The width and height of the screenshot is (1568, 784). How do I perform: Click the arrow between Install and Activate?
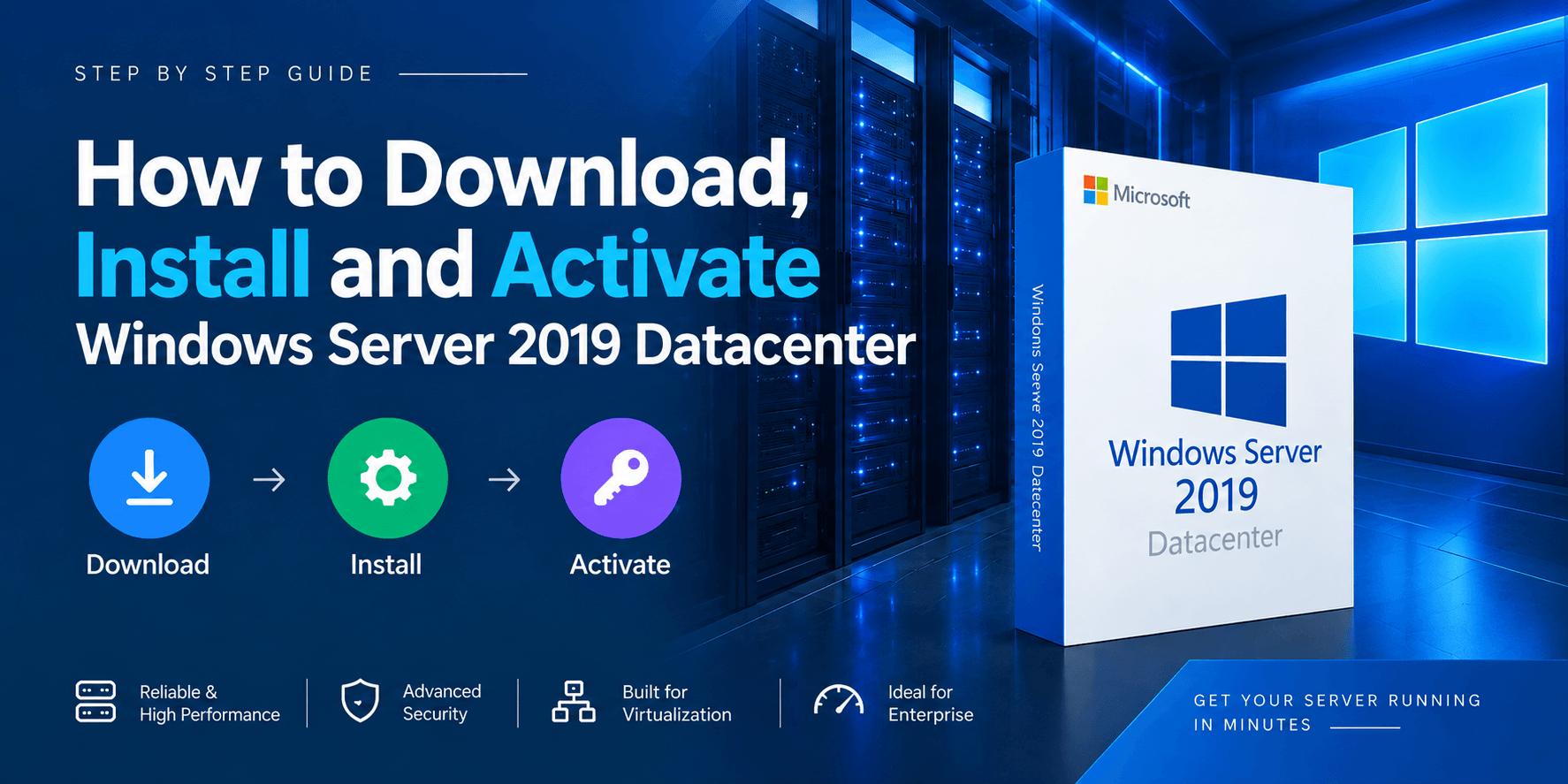coord(505,480)
